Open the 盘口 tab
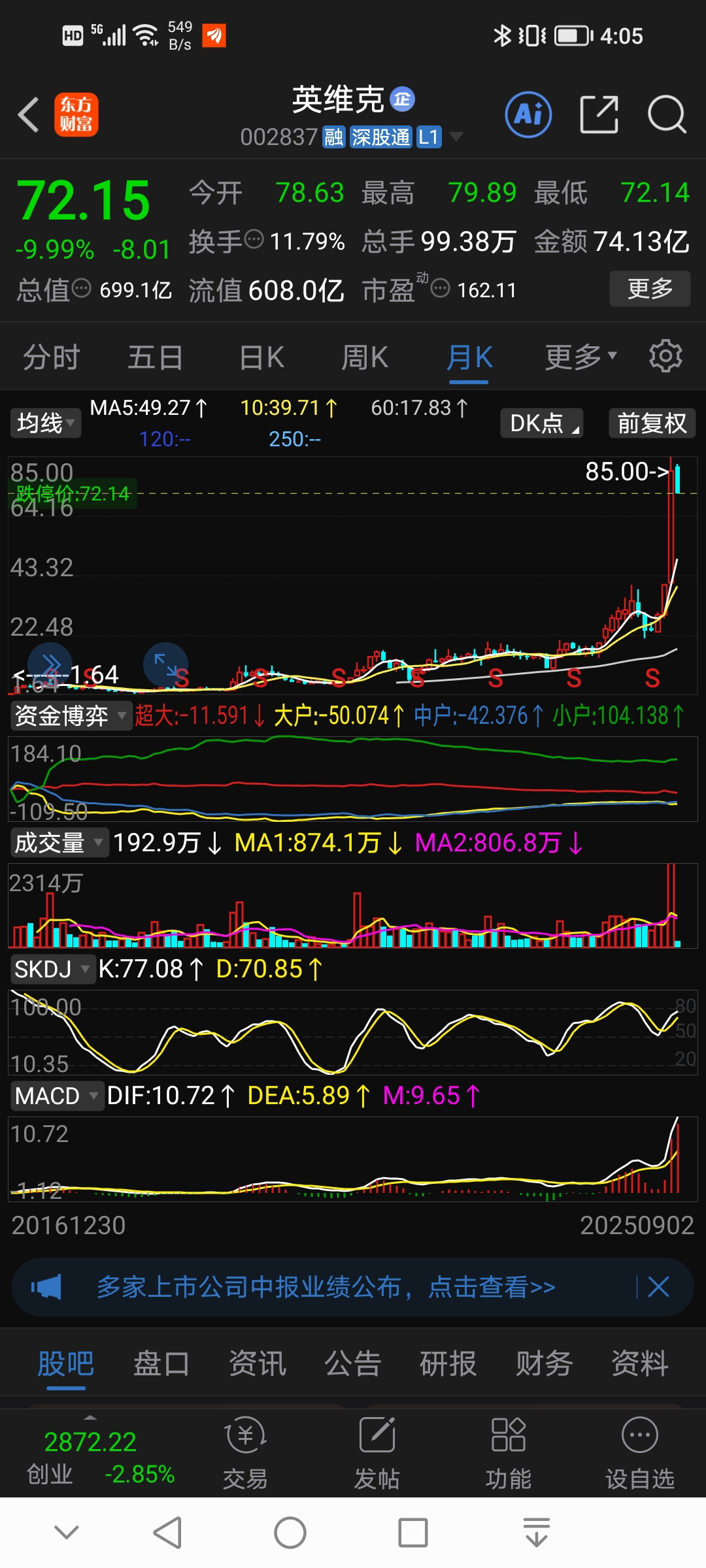 (x=161, y=1364)
